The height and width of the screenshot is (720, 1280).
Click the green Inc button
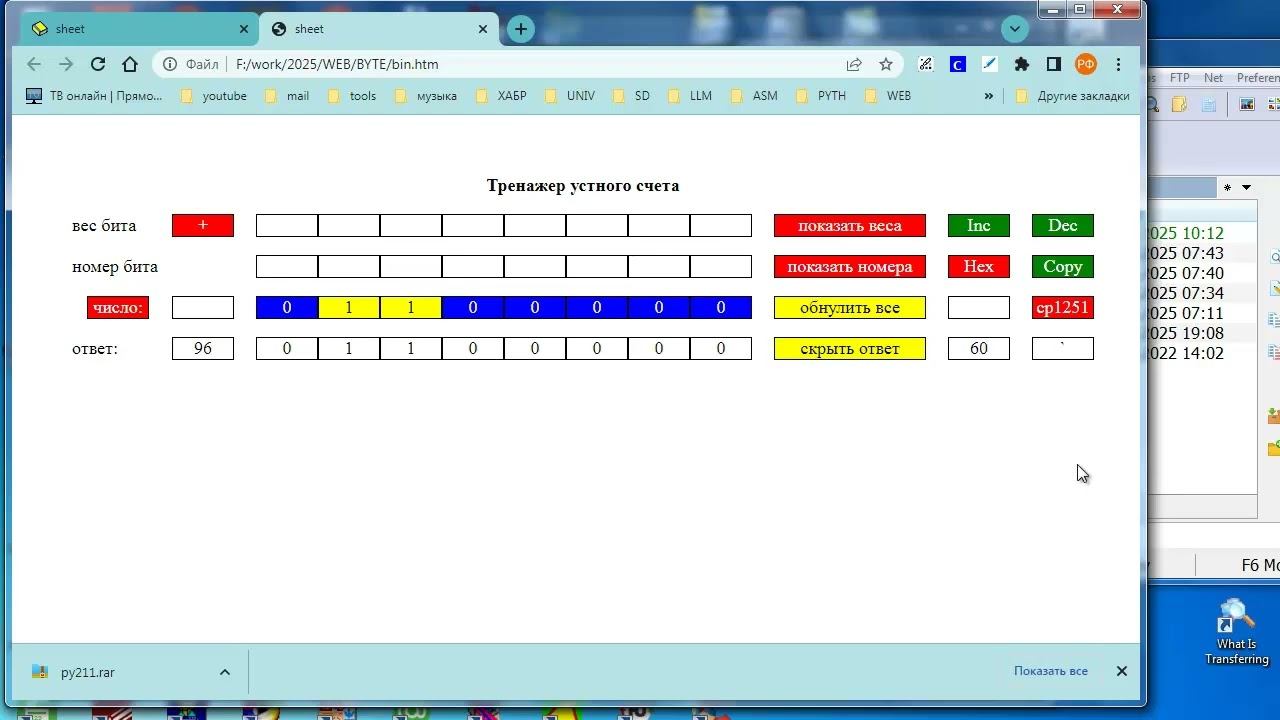[x=979, y=226]
